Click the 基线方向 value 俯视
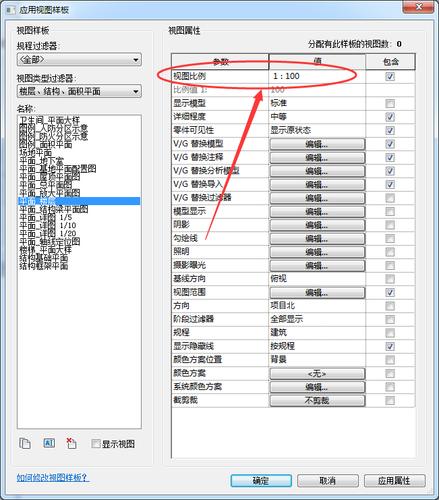 tap(279, 278)
